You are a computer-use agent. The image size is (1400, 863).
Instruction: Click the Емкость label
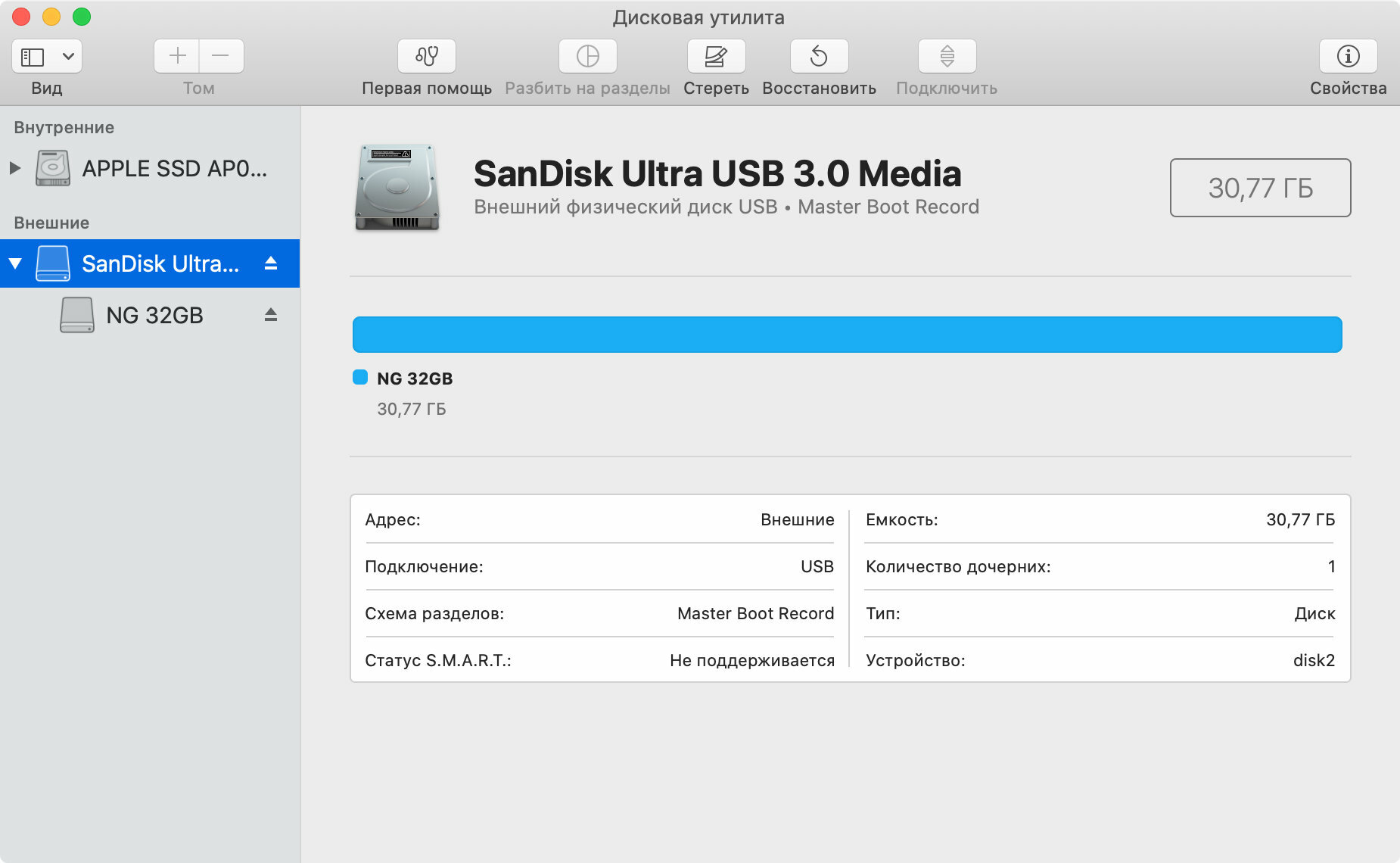click(x=902, y=519)
